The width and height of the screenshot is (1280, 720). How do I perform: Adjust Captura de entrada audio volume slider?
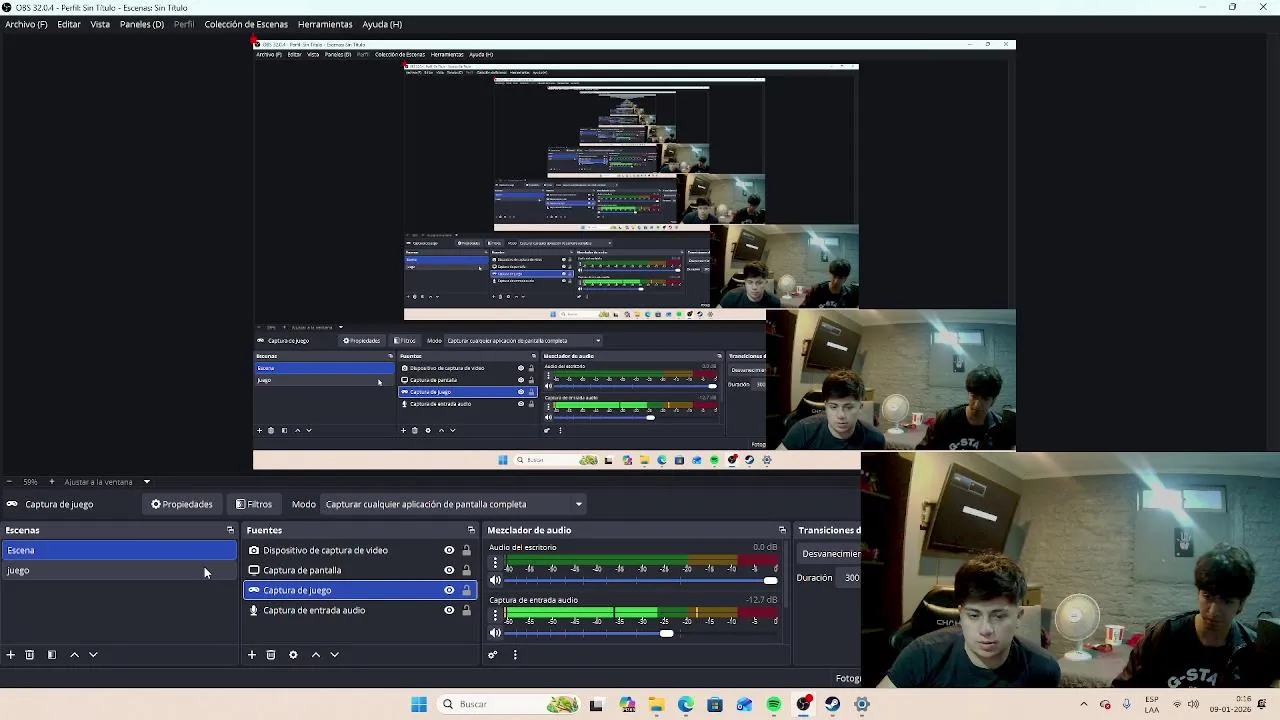coord(641,633)
